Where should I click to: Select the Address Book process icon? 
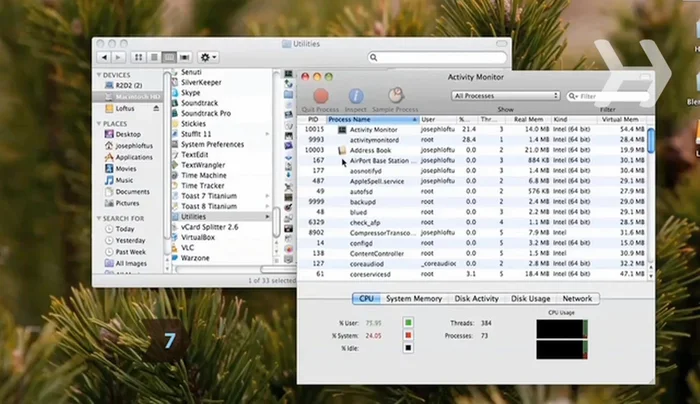pyautogui.click(x=342, y=150)
